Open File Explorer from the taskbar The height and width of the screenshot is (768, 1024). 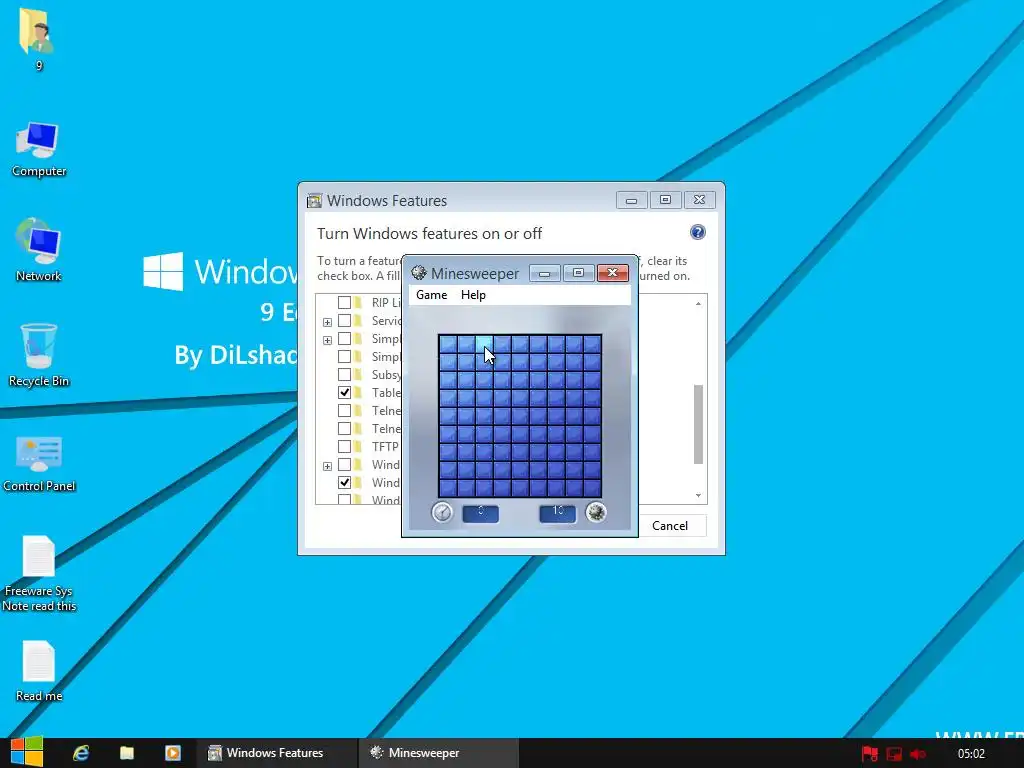coord(127,753)
